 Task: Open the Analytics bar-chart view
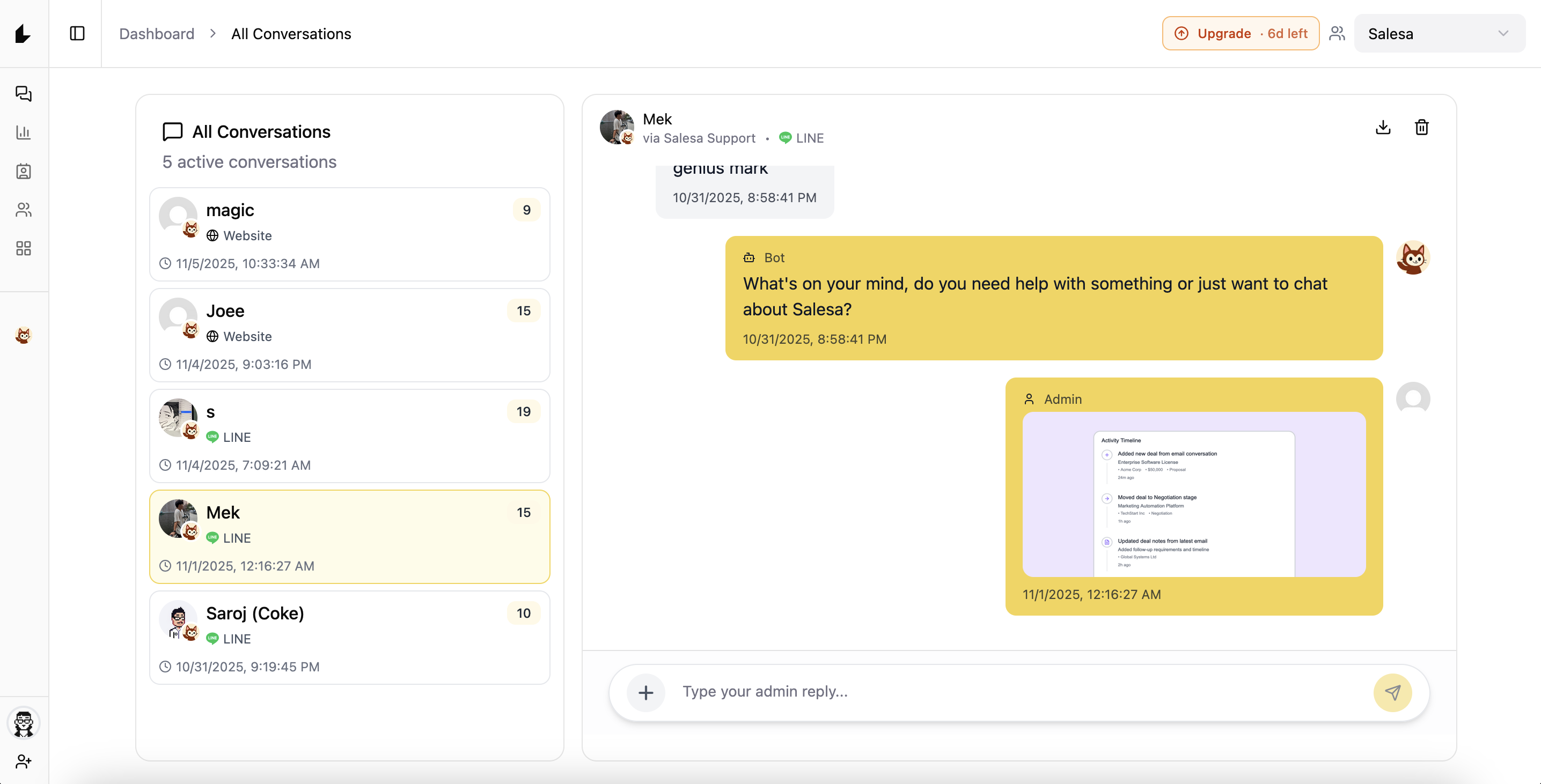23,133
